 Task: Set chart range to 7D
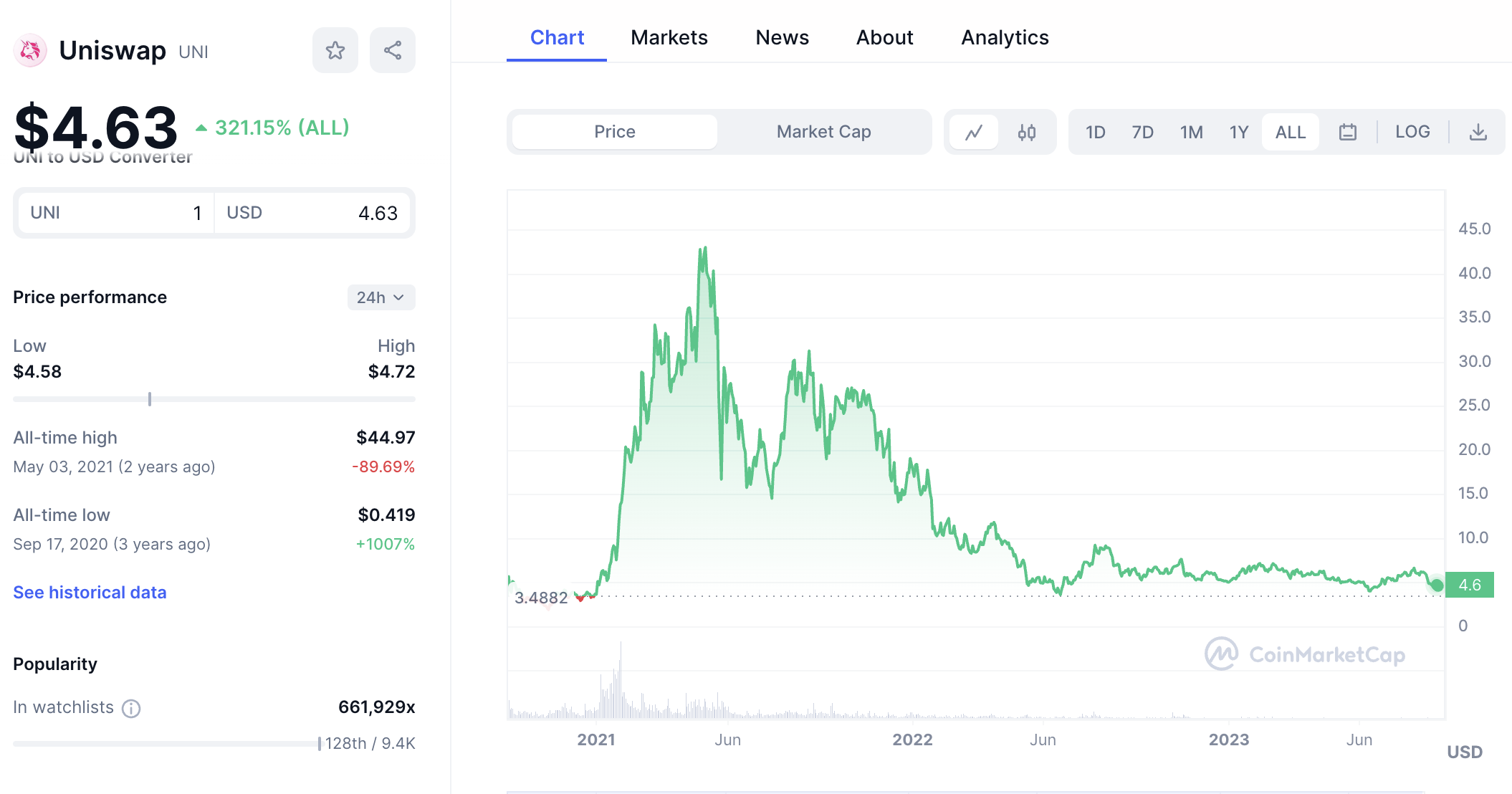tap(1142, 132)
